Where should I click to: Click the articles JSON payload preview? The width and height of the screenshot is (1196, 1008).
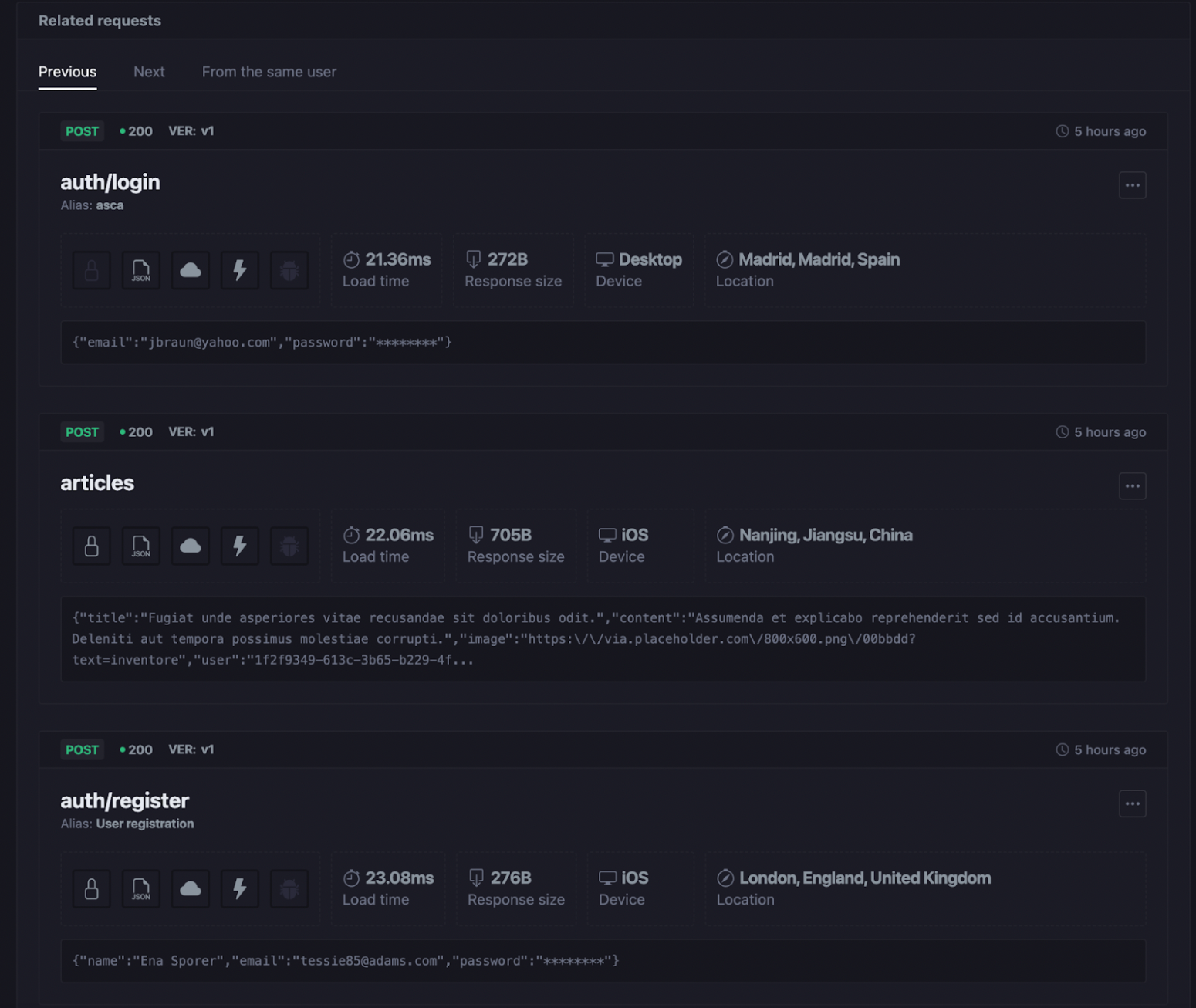point(603,639)
